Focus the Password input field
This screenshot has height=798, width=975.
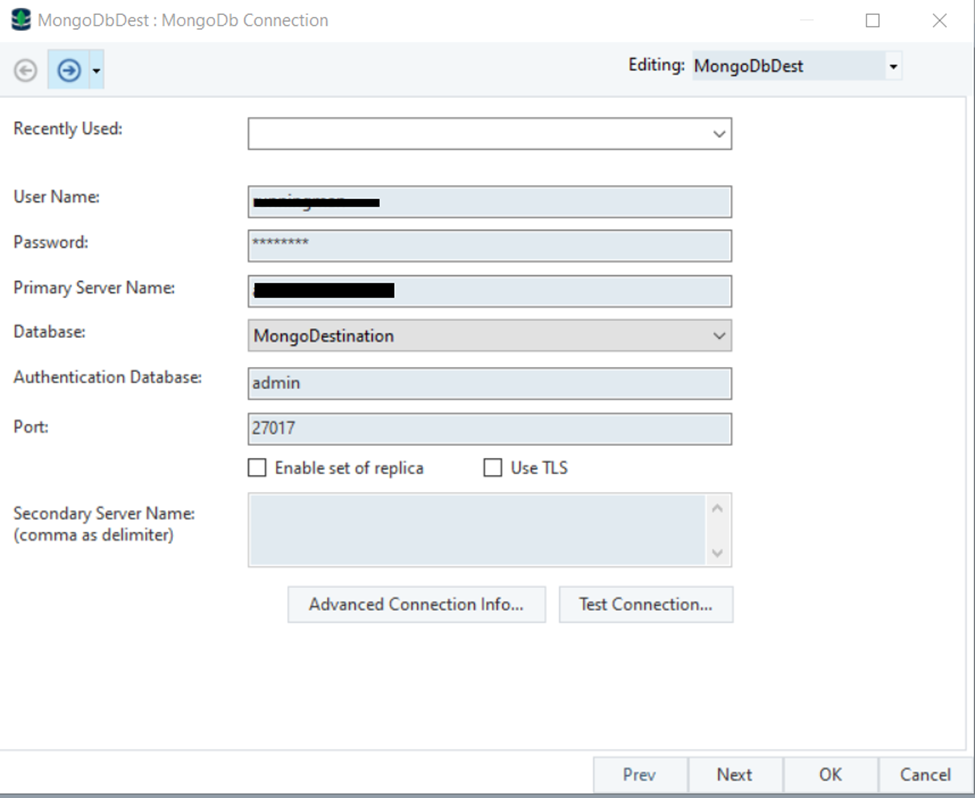pyautogui.click(x=490, y=245)
